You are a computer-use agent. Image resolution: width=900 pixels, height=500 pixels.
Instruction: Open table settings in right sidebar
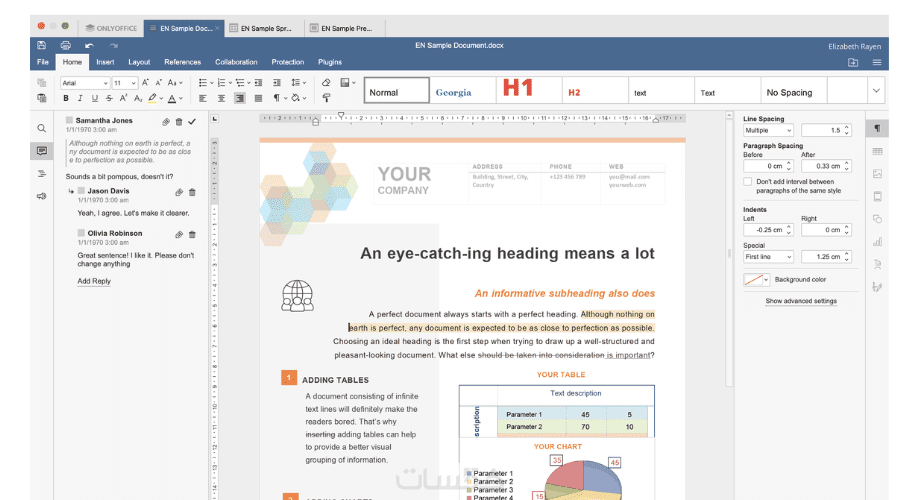coord(877,151)
